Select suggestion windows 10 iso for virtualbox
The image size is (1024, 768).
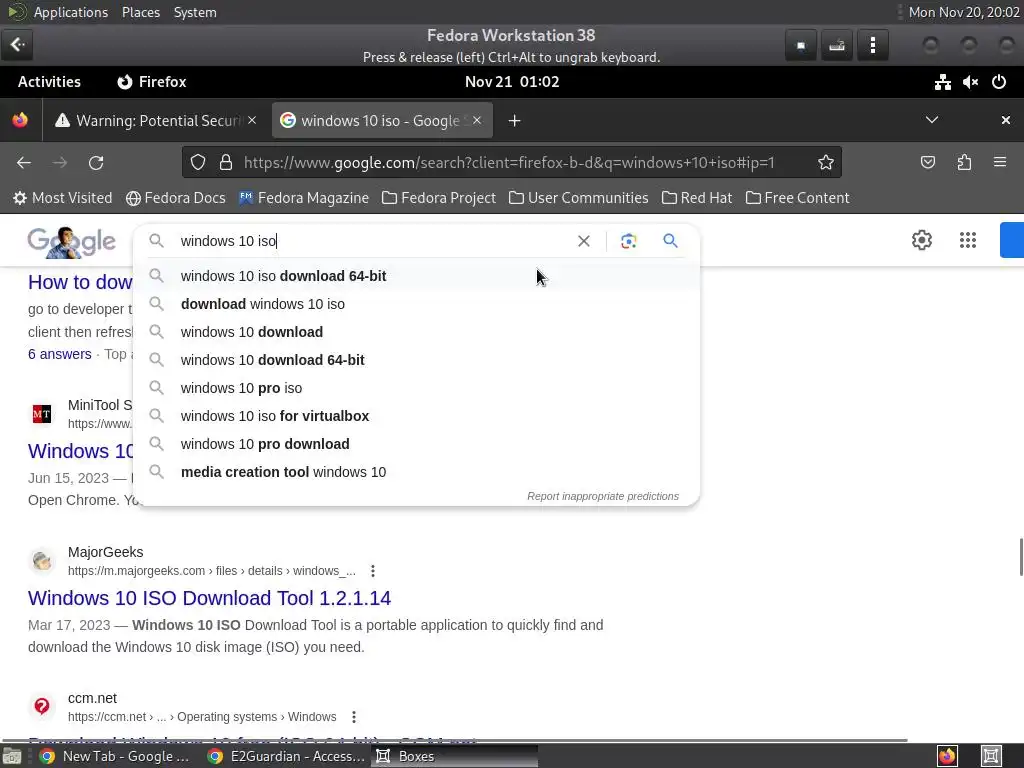[x=417, y=416]
